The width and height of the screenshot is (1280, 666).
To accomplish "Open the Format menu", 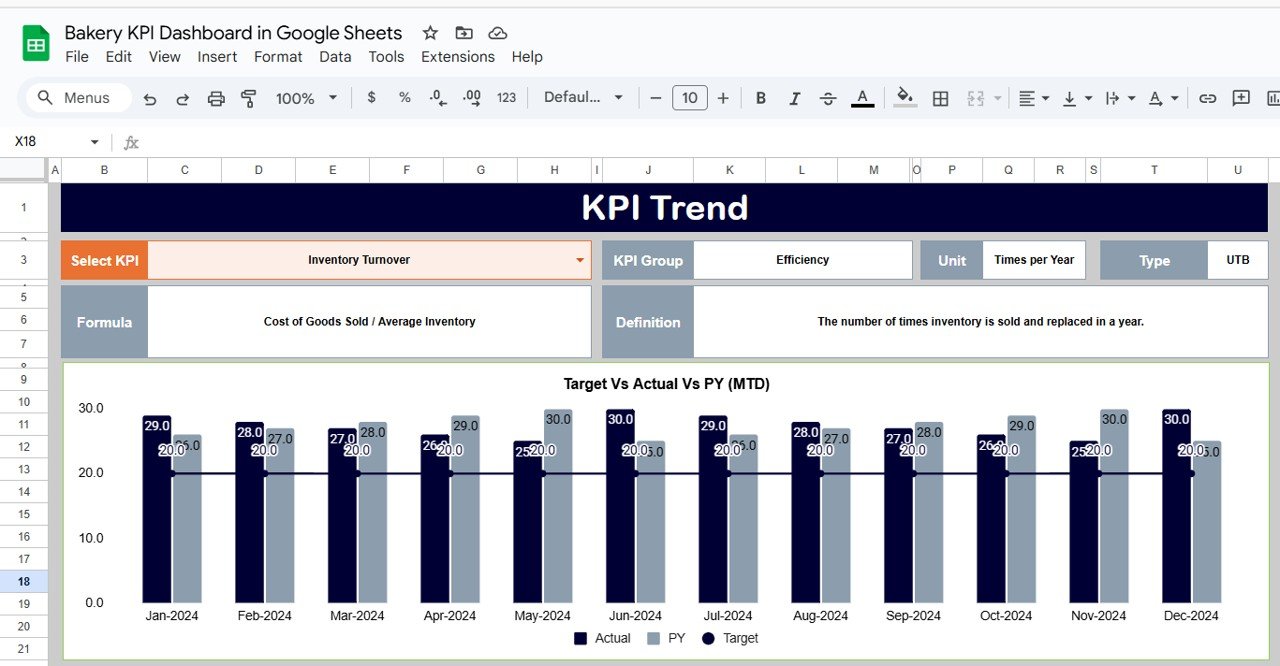I will pyautogui.click(x=278, y=57).
